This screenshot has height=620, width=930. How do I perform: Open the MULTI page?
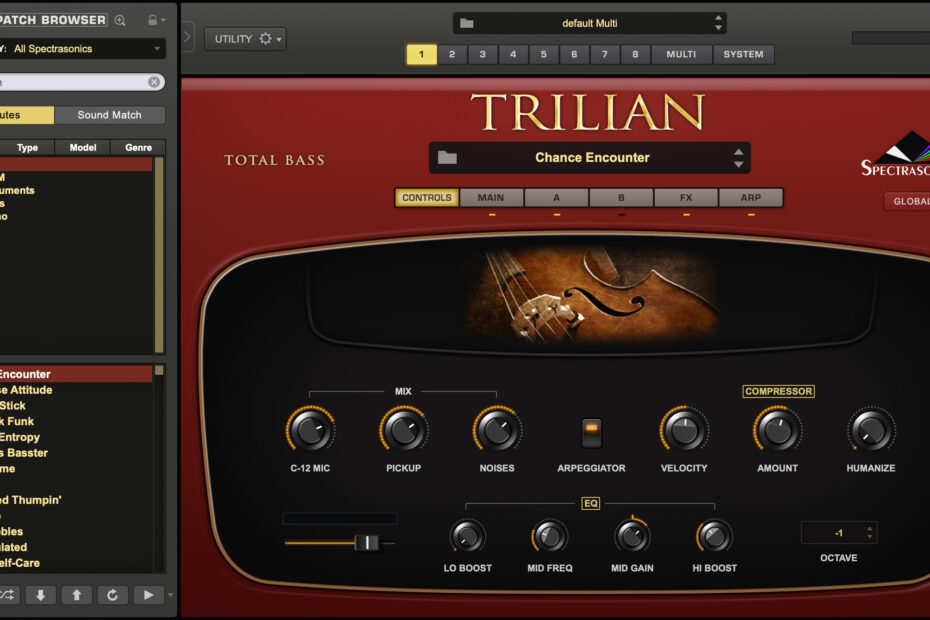pos(681,54)
